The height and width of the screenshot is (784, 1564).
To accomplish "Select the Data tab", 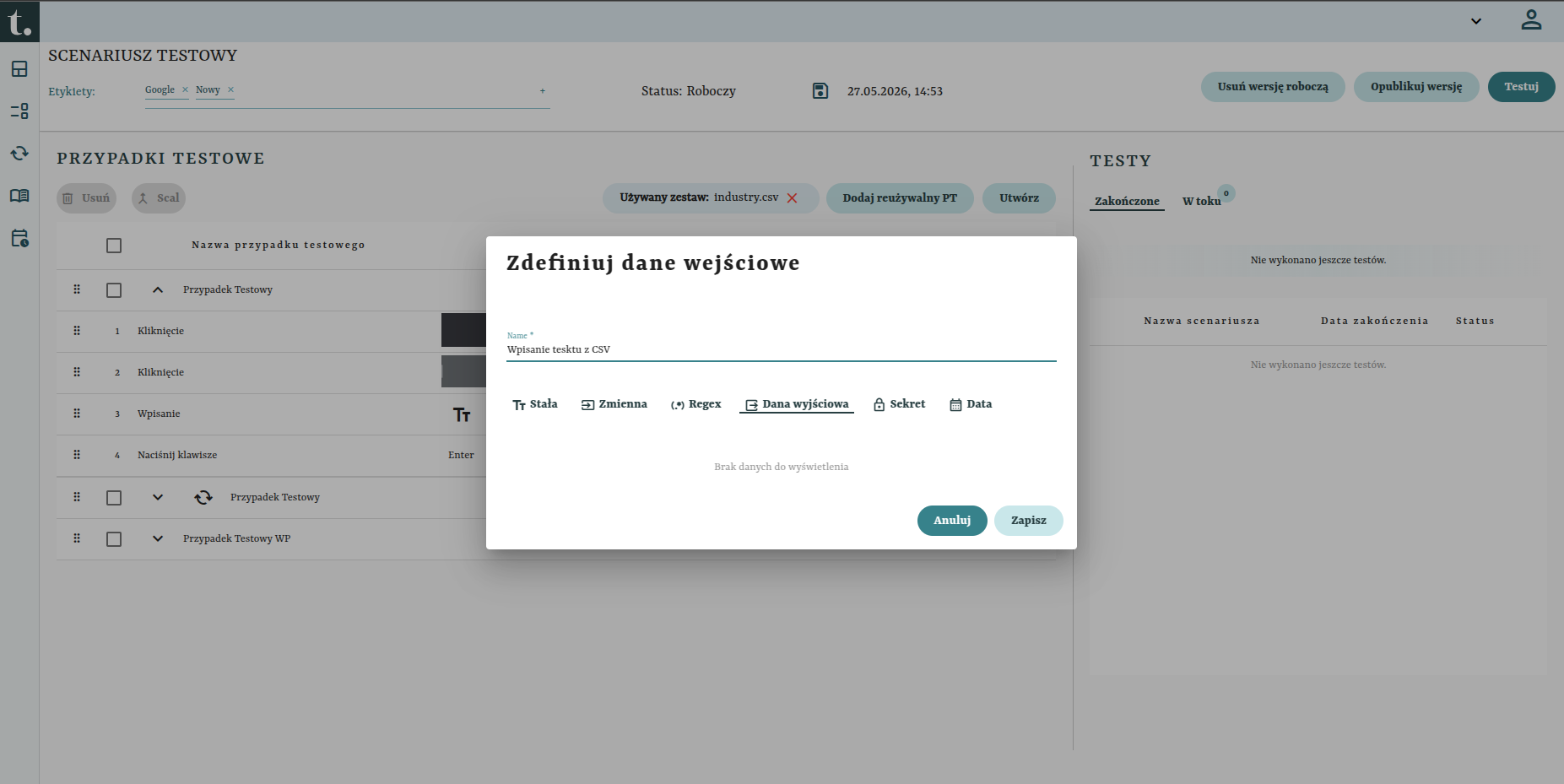I will pos(971,404).
